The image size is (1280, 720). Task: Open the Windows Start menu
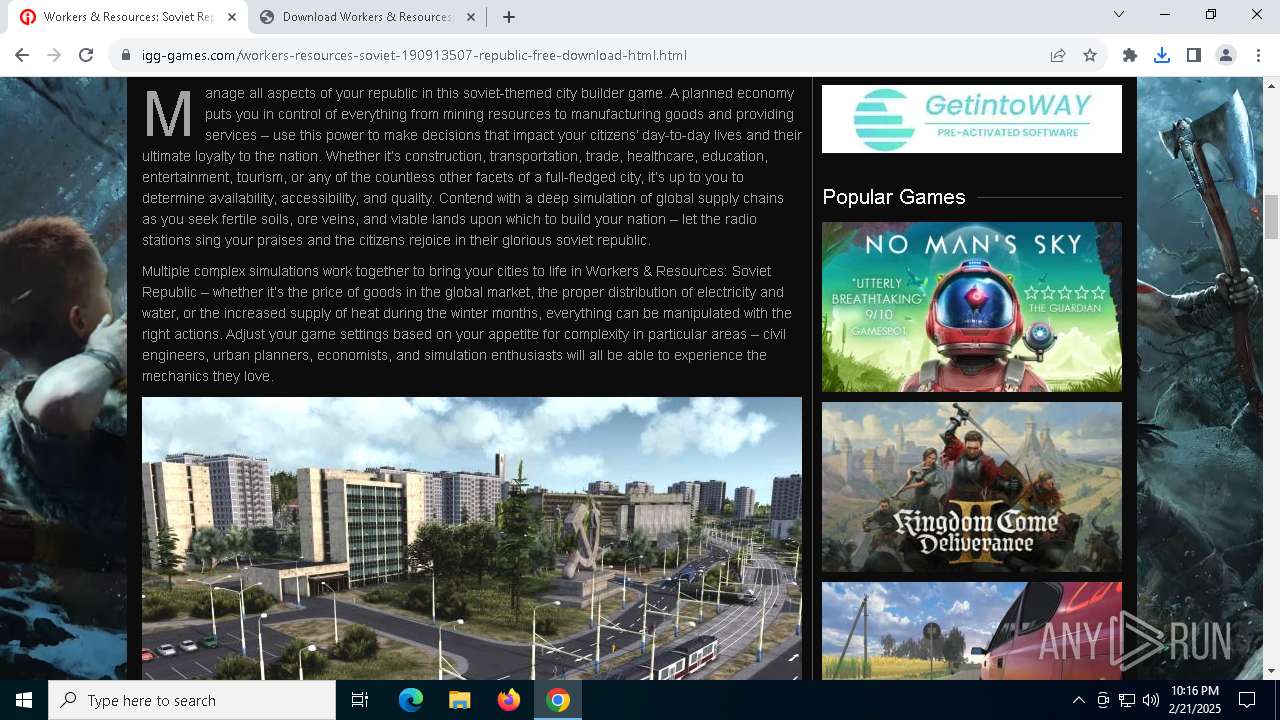[x=24, y=700]
